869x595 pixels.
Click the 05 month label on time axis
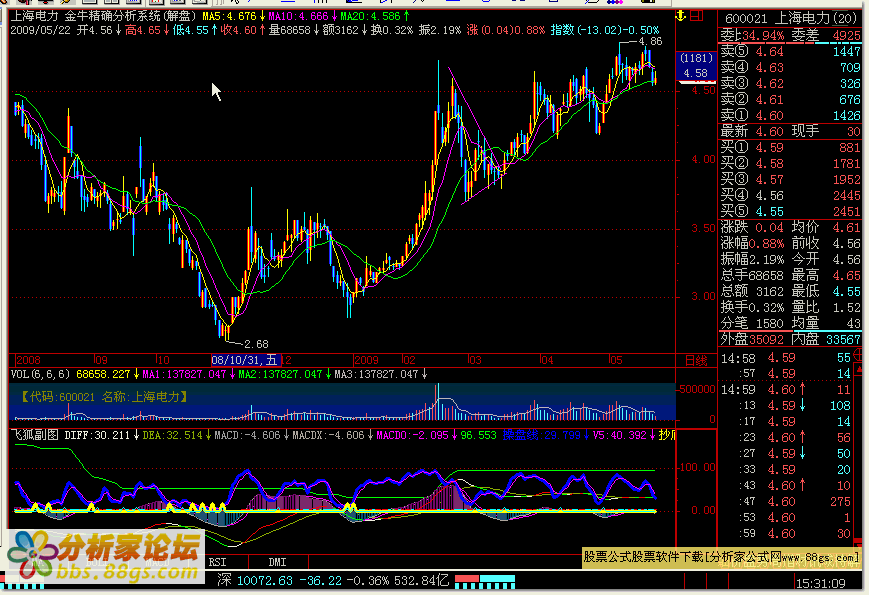616,360
